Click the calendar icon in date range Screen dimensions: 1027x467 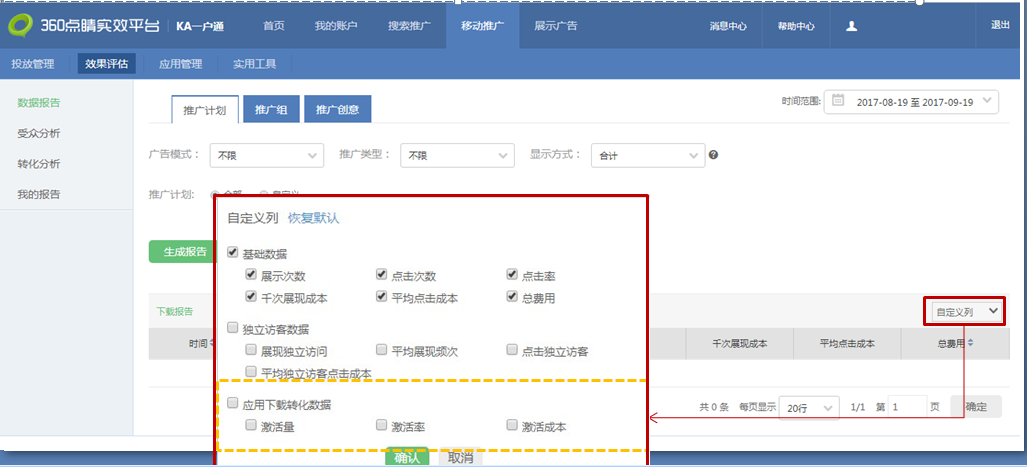tap(838, 101)
